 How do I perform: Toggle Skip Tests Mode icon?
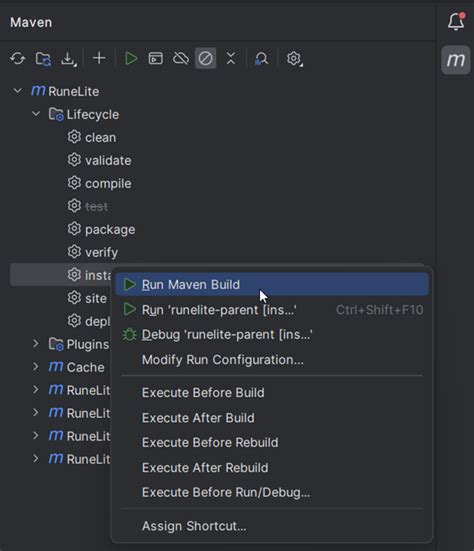[x=206, y=58]
